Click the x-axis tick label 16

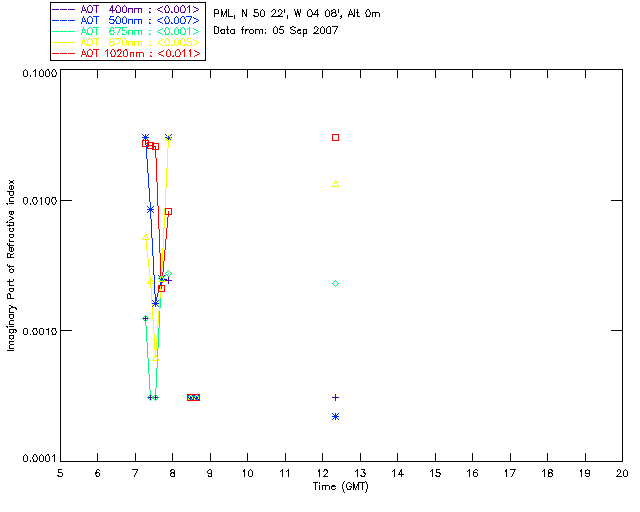tap(472, 473)
